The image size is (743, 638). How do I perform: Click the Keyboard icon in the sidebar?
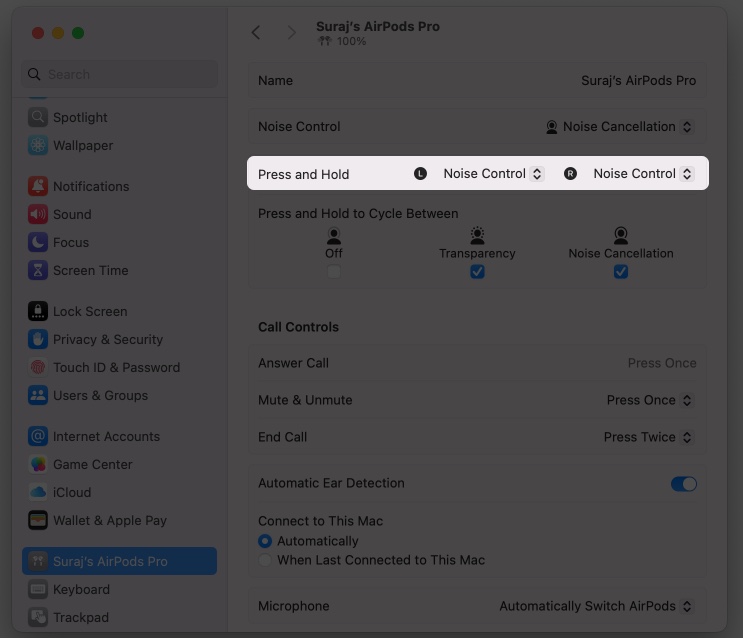37,589
